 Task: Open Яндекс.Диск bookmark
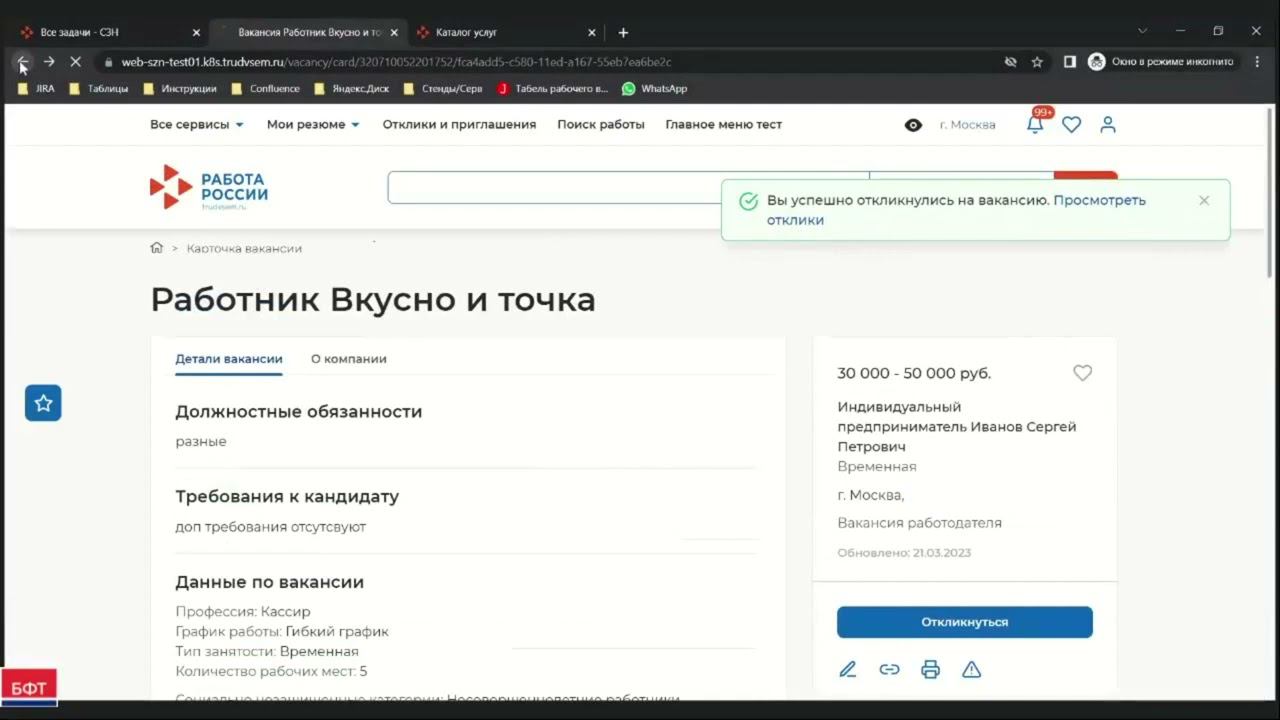352,89
